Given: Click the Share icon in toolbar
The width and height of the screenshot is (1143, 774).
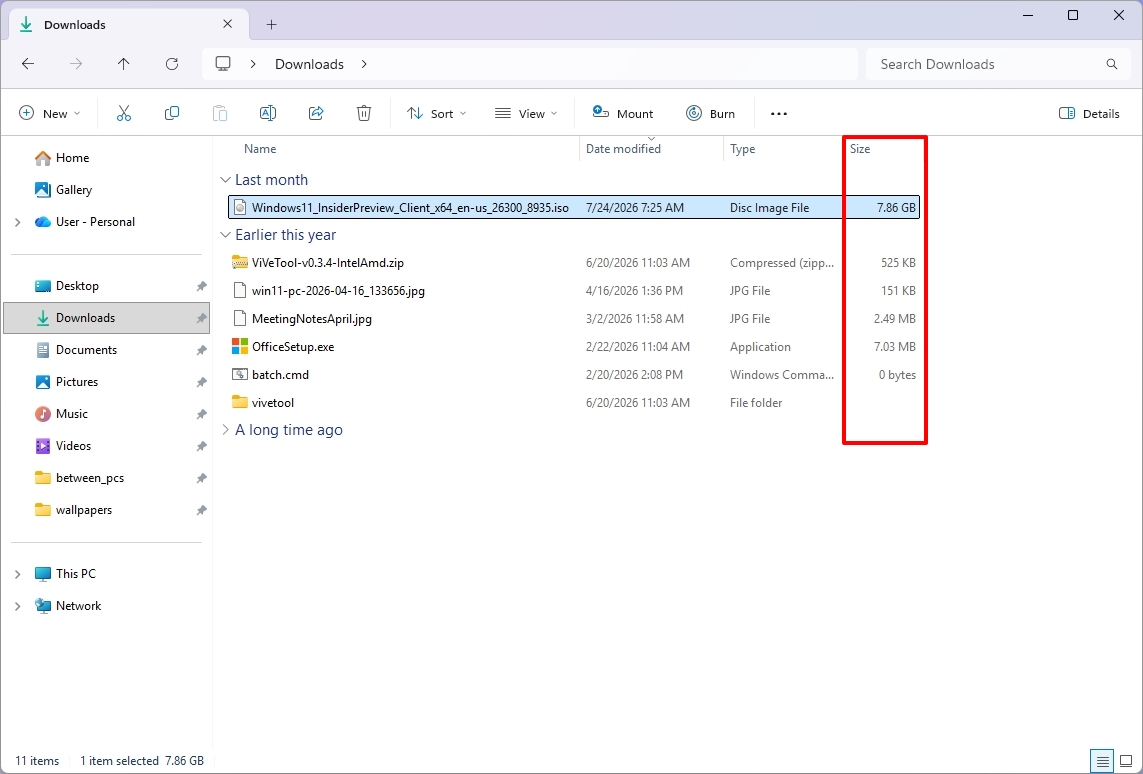Looking at the screenshot, I should pos(316,113).
